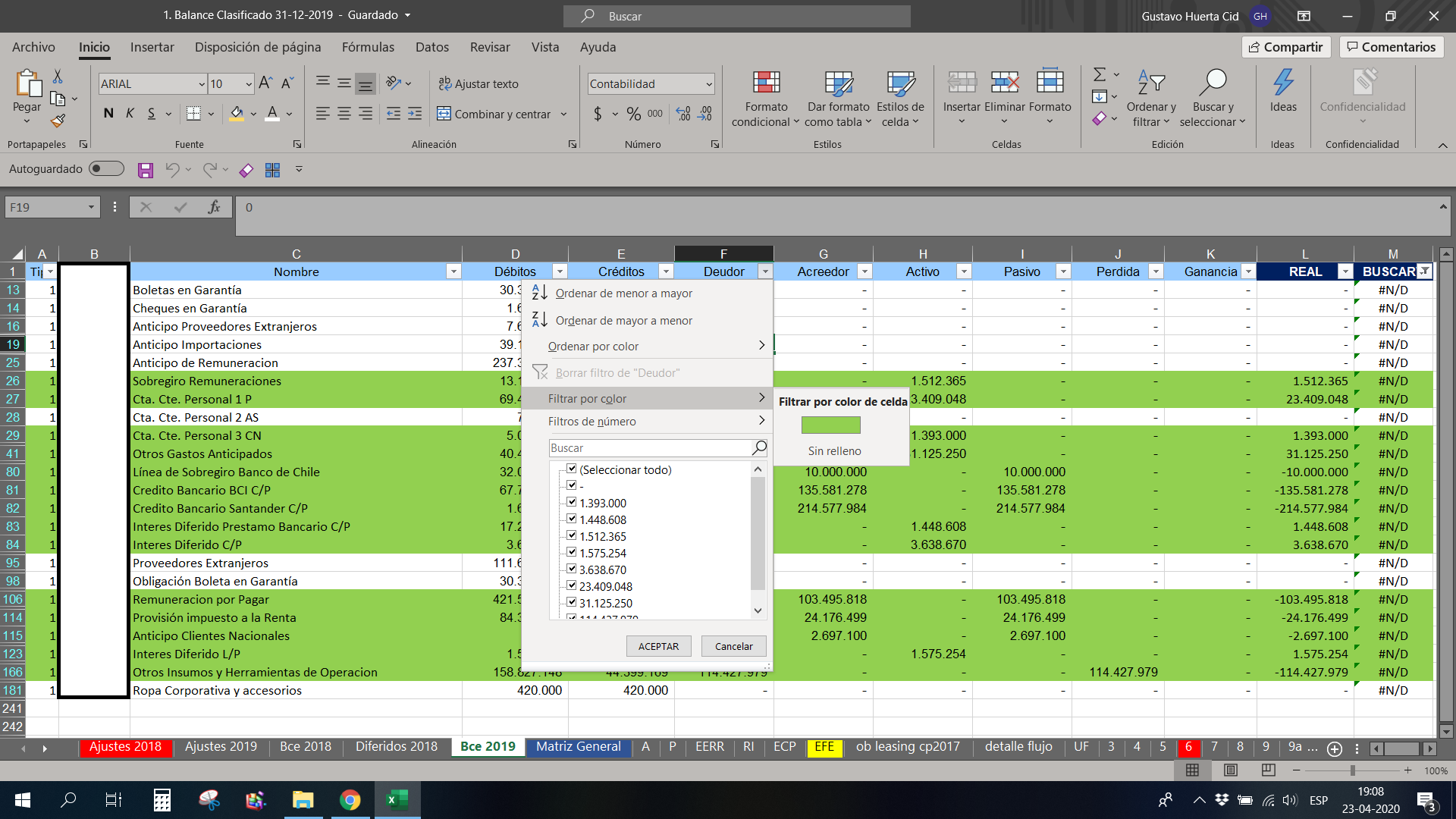Open the Conditional Formatting icon
This screenshot has width=1456, height=819.
[x=766, y=83]
